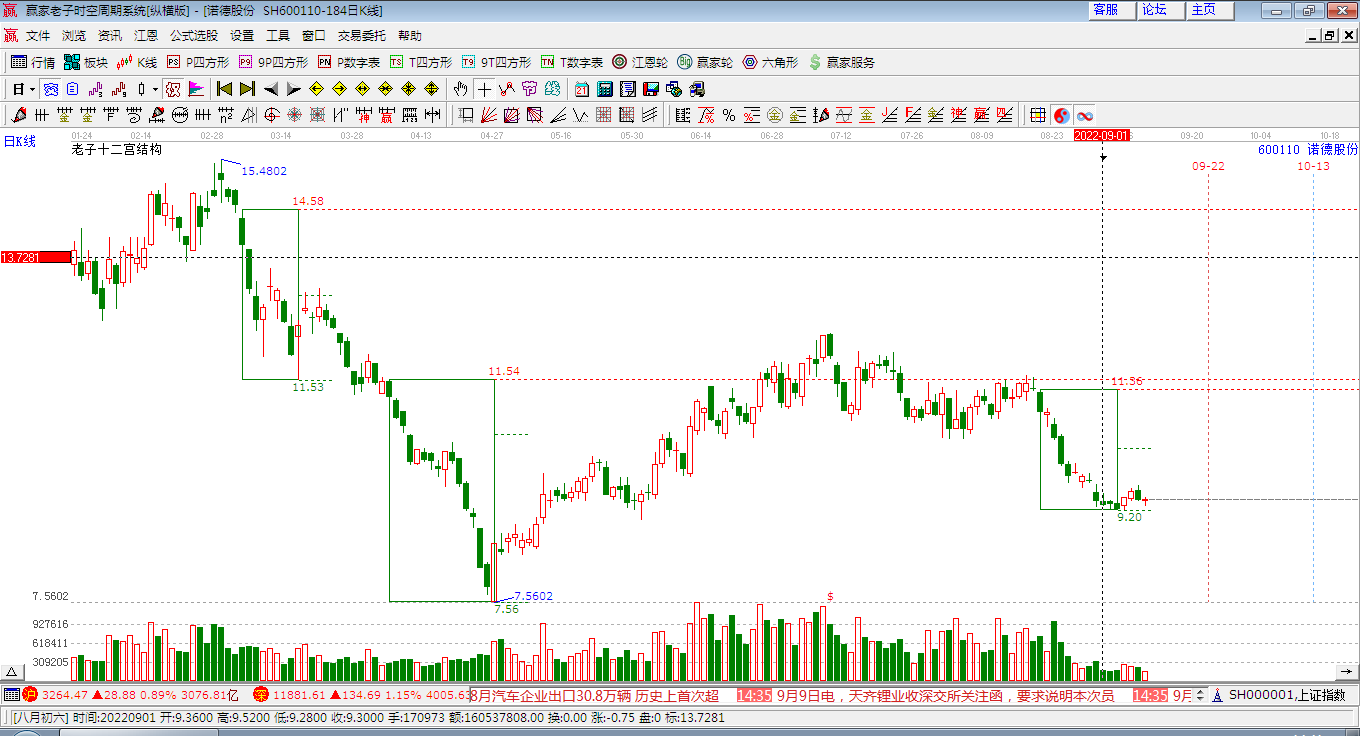Click the SH000001 上证指数 status entry
1360x736 pixels.
click(x=1287, y=695)
